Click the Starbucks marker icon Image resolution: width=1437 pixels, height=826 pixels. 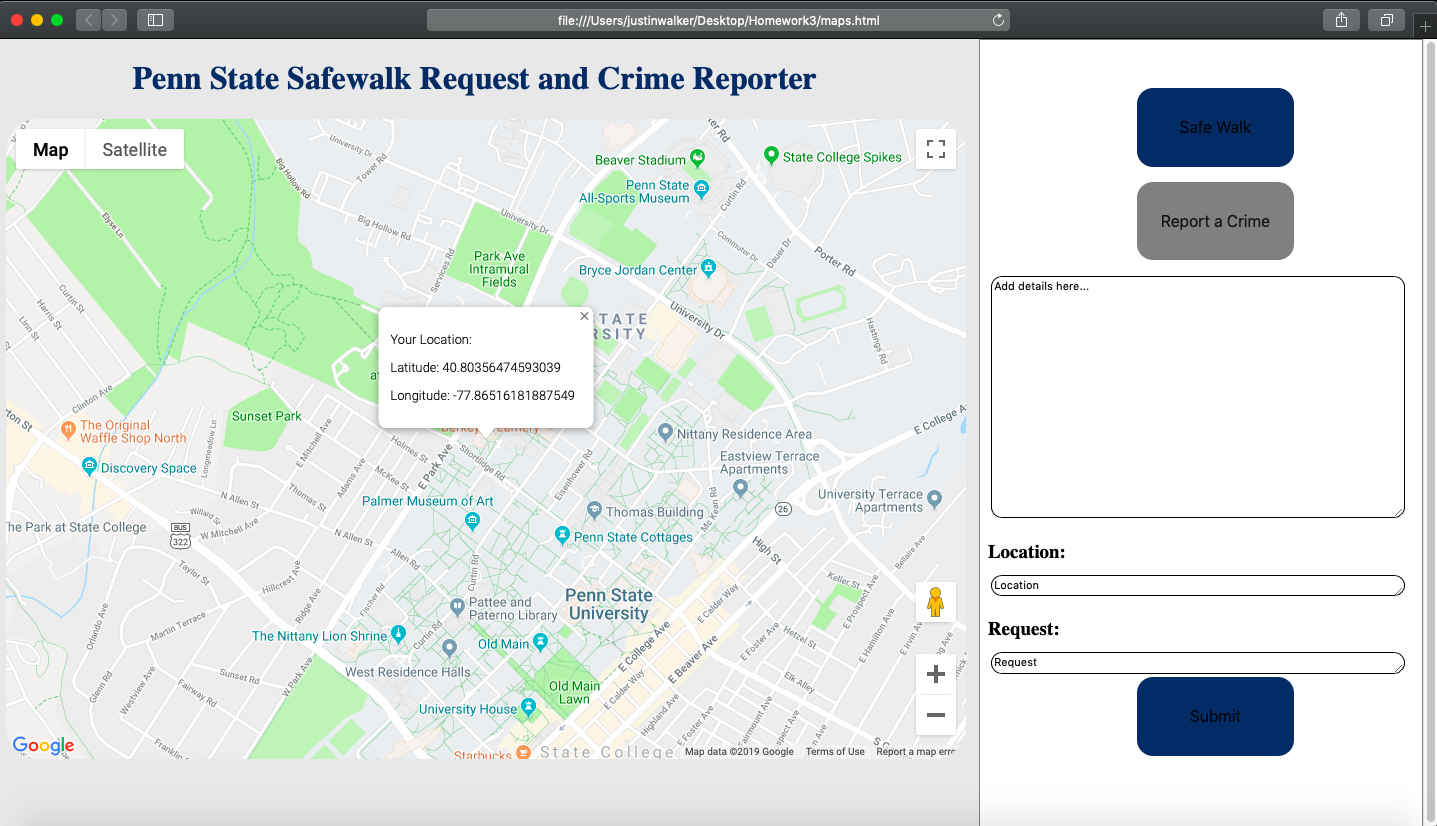(523, 752)
